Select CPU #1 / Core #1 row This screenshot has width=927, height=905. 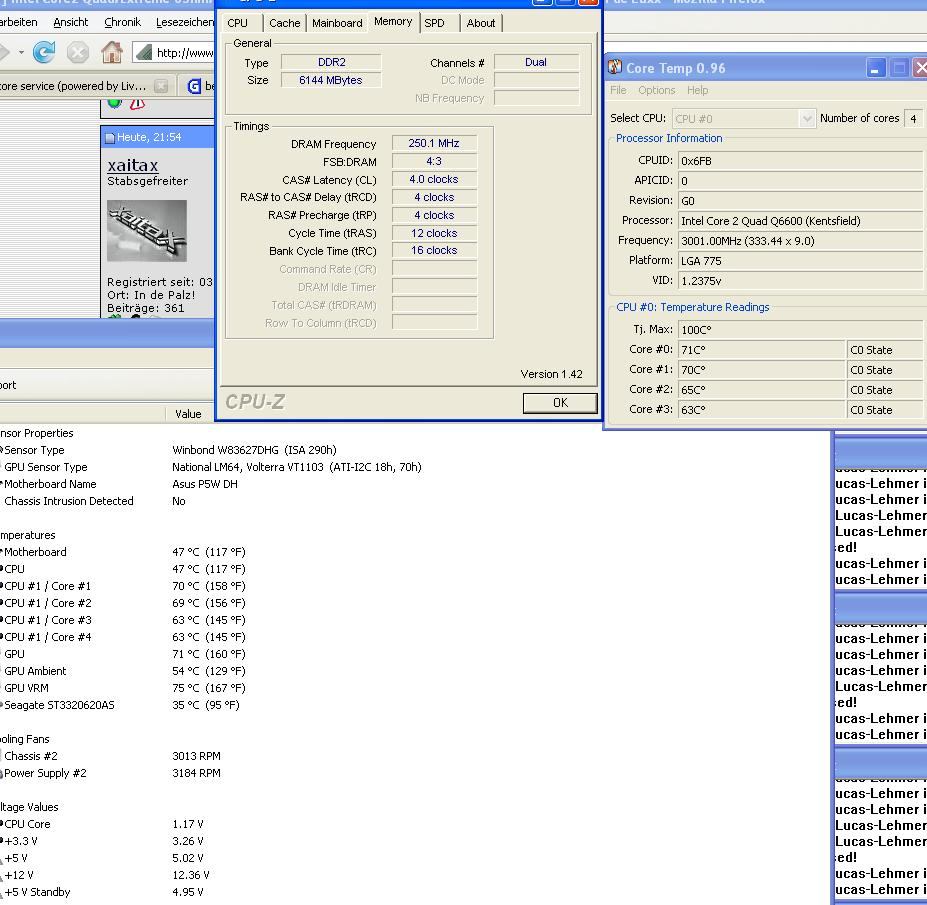123,586
